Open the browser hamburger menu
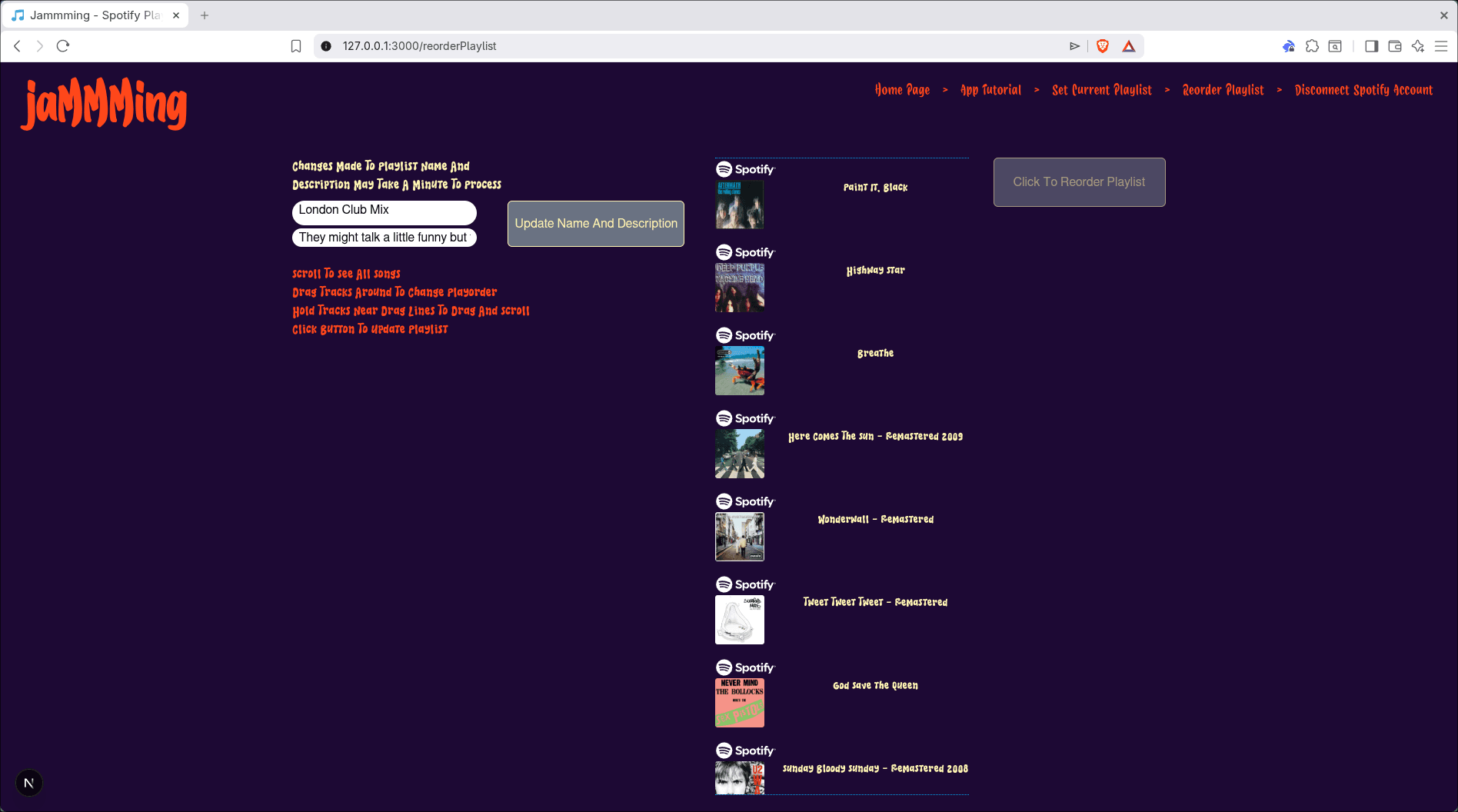Screen dimensions: 1458x812 pyautogui.click(x=1442, y=46)
